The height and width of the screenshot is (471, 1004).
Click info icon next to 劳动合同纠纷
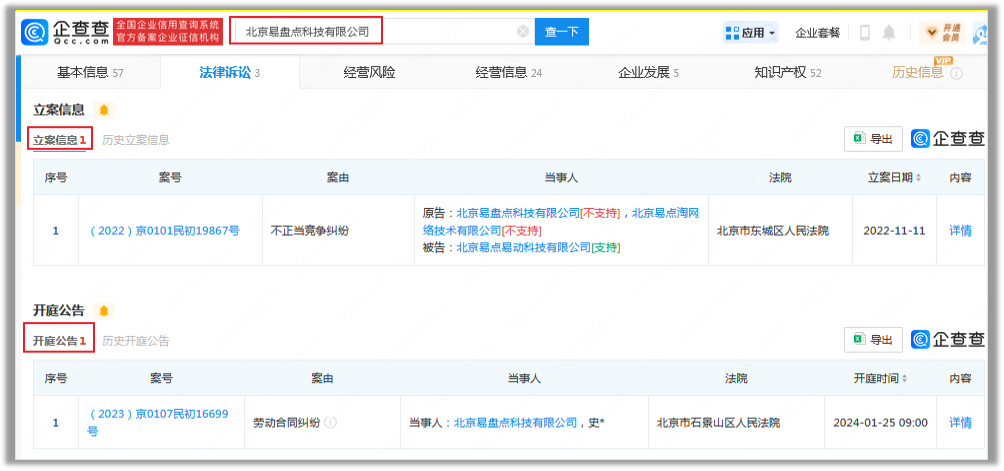click(x=331, y=422)
